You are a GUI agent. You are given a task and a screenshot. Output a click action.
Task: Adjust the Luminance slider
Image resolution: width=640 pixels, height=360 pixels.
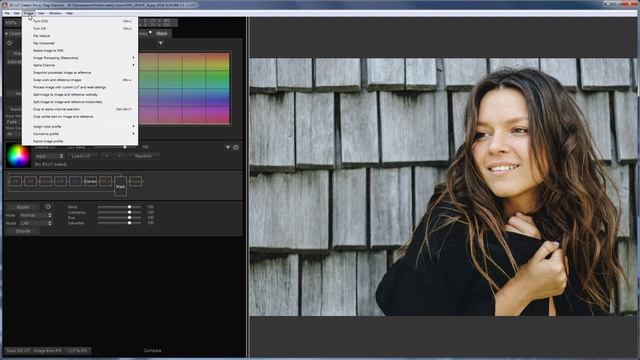coord(119,212)
